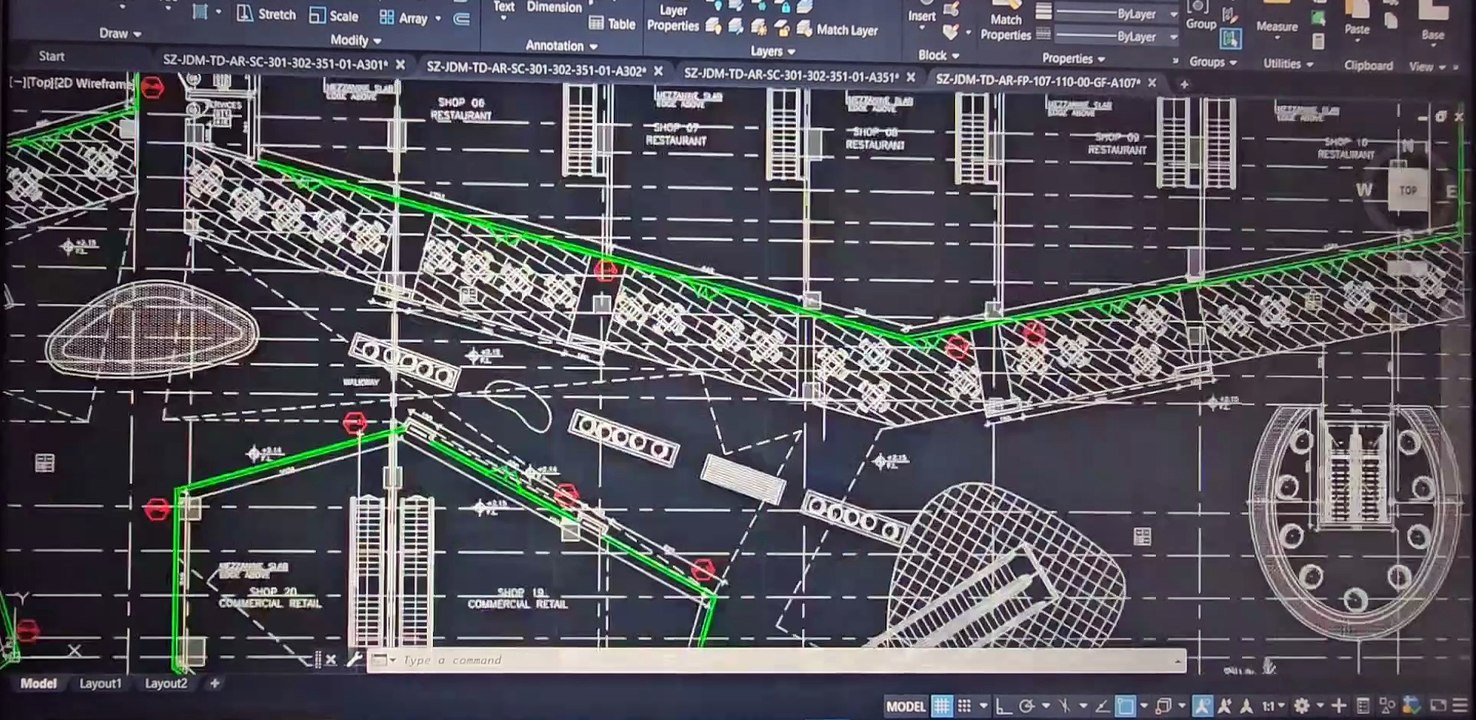Switch to drawing tab ending A301
This screenshot has height=720, width=1476.
coord(275,64)
